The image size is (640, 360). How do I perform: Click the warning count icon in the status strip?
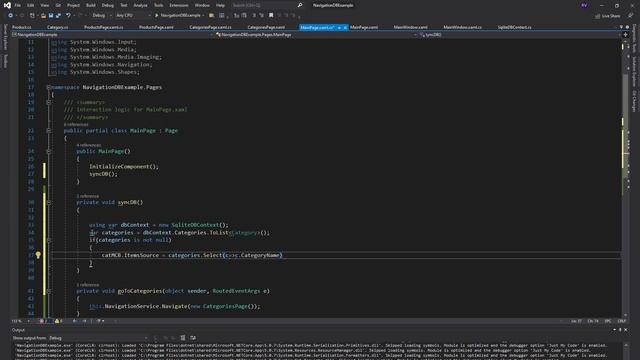click(x=57, y=321)
